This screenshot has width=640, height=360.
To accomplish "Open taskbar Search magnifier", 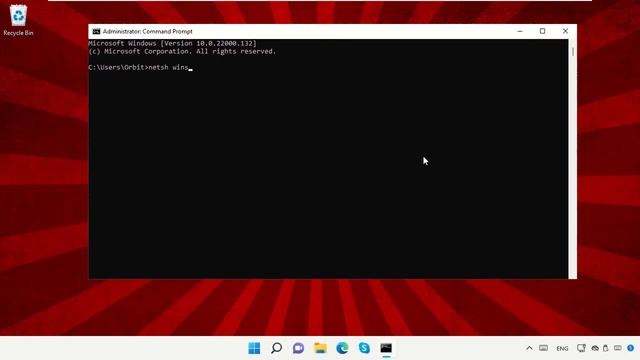I will point(276,348).
